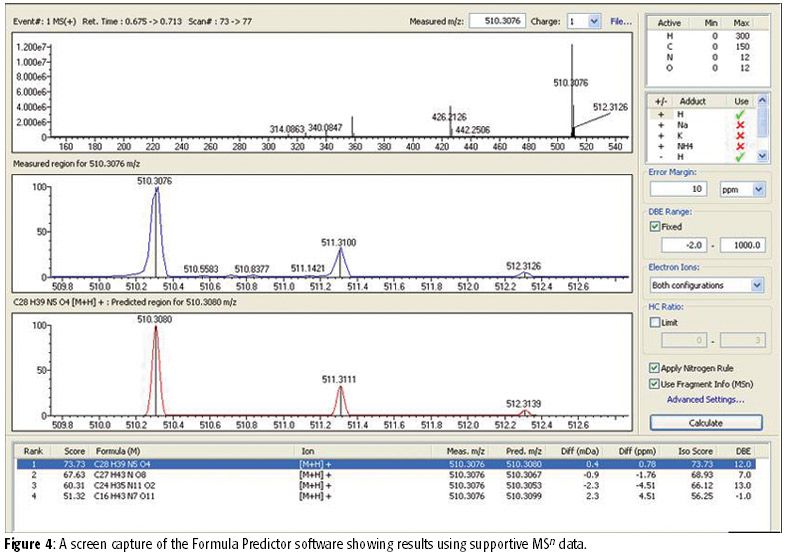Select element C row in Active table
This screenshot has height=555, width=786.
[x=707, y=47]
